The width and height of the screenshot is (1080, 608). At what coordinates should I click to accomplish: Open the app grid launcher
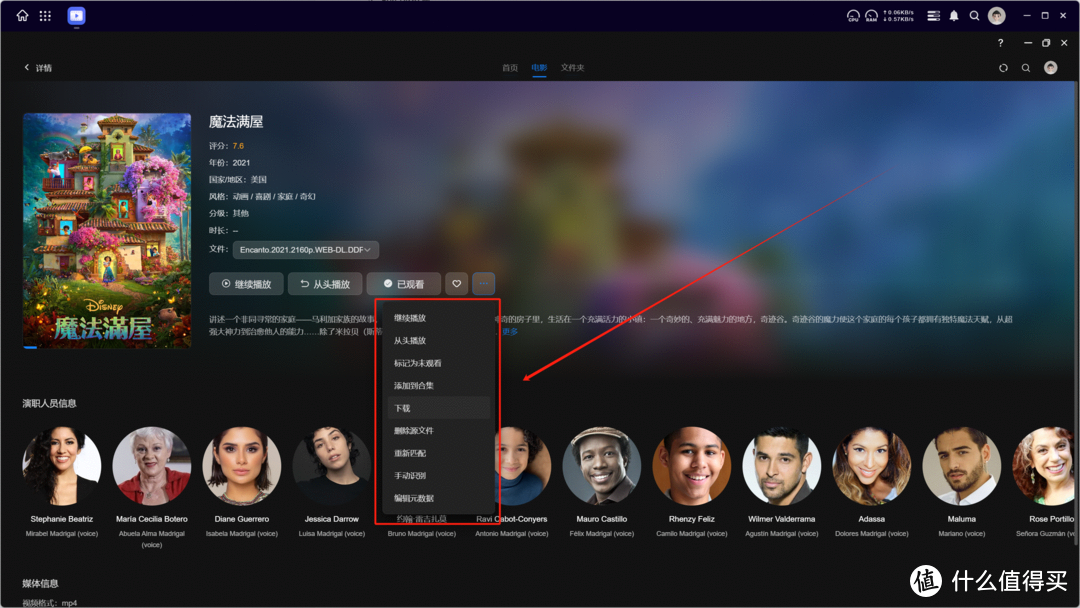point(45,15)
